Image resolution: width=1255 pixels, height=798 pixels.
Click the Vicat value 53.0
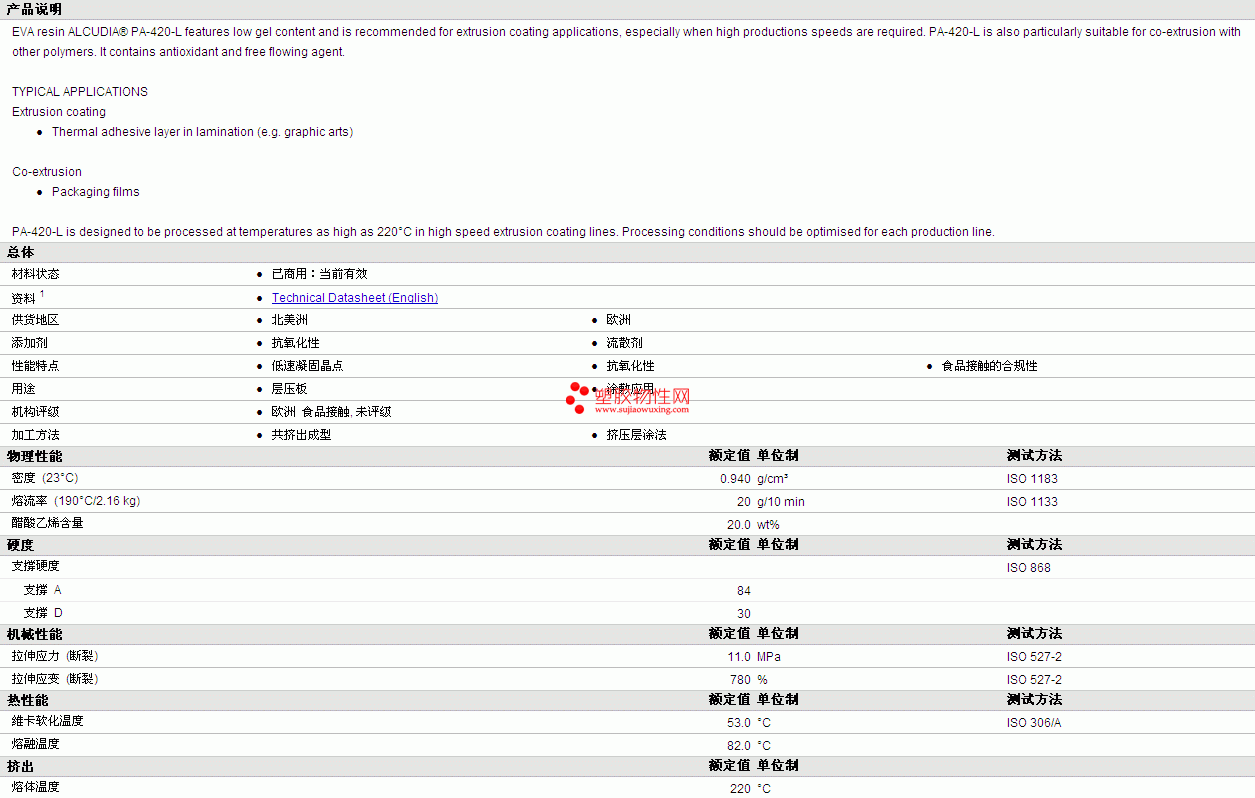739,723
